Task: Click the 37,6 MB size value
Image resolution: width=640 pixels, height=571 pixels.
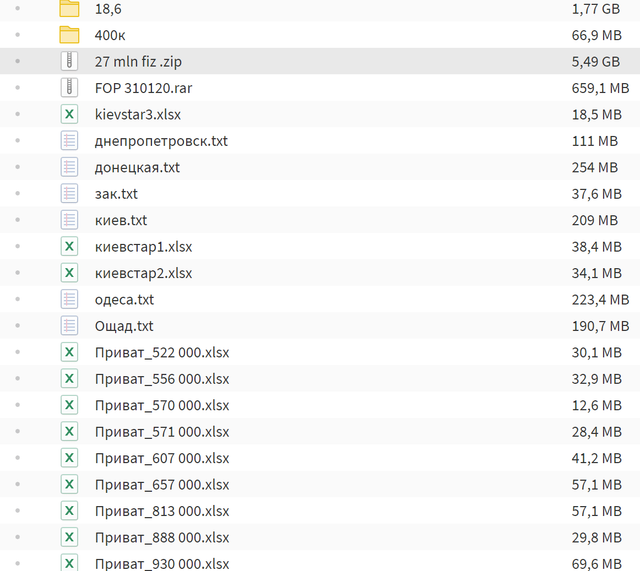Action: [x=596, y=194]
